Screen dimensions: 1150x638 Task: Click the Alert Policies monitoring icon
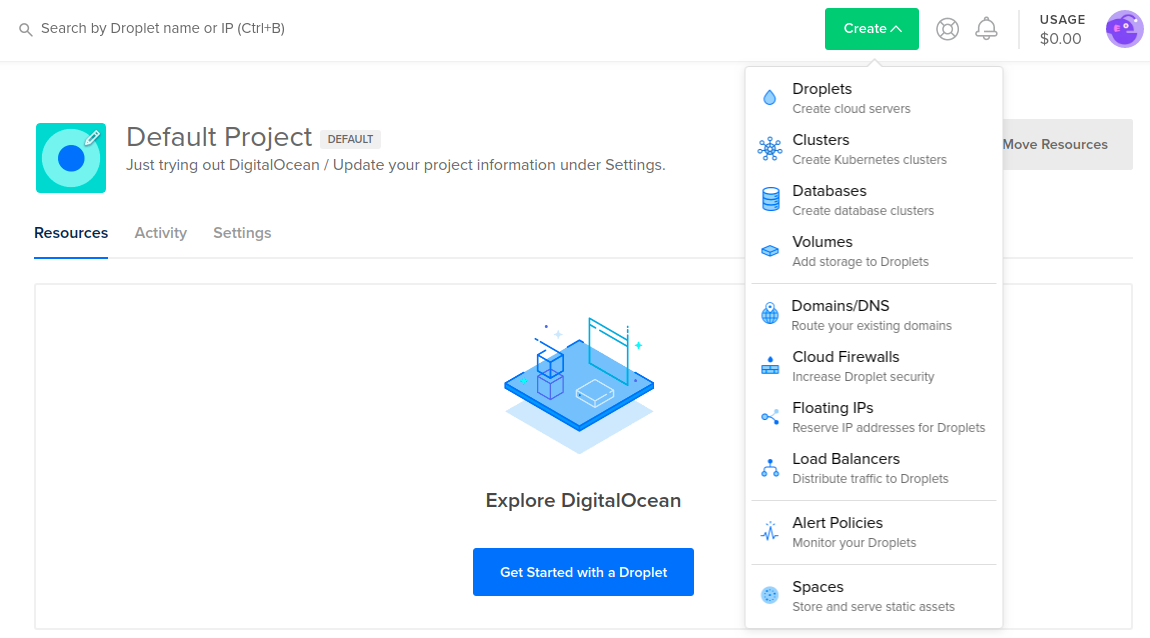pyautogui.click(x=769, y=529)
